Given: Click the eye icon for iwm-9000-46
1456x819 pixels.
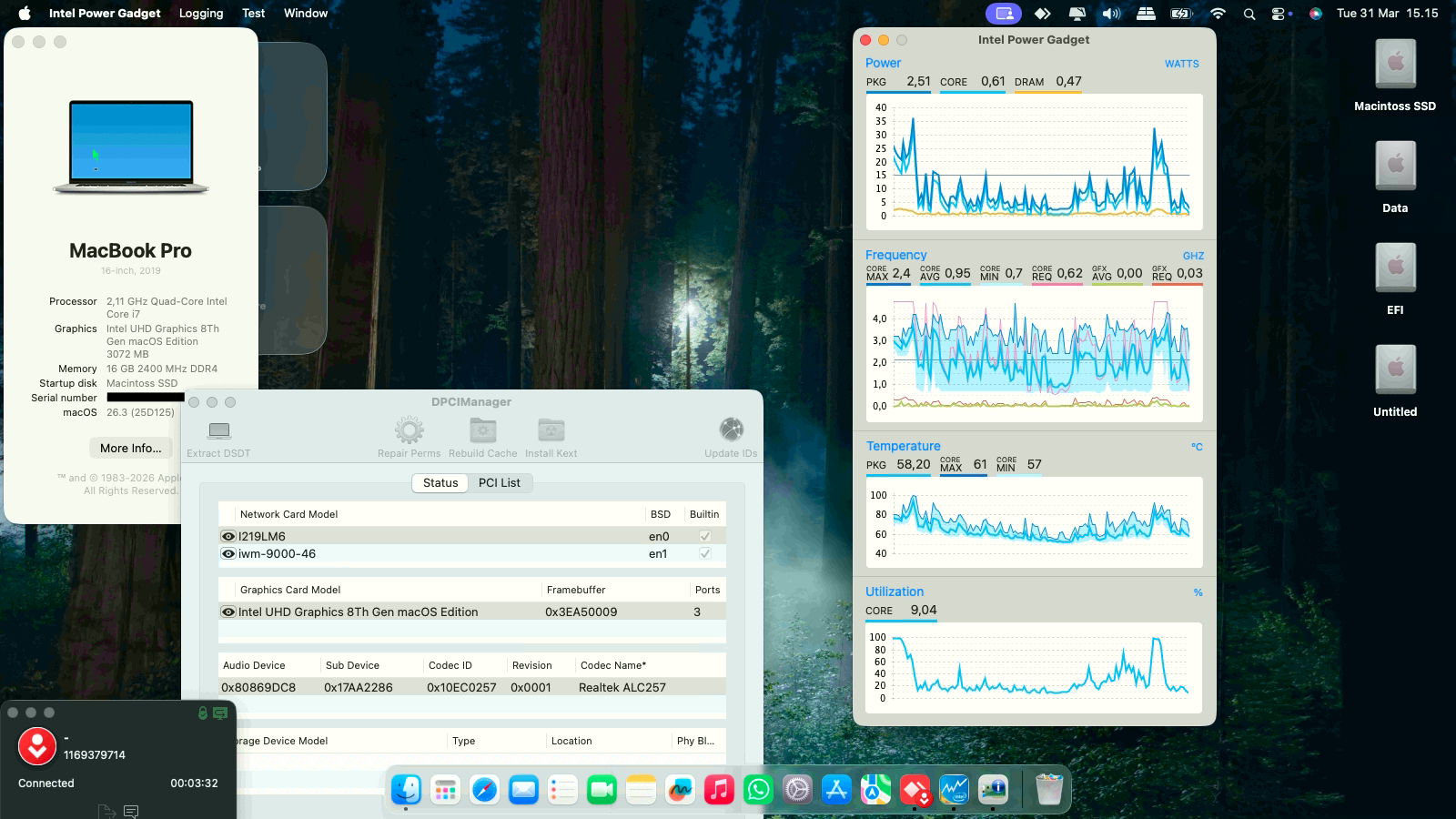Looking at the screenshot, I should (228, 553).
